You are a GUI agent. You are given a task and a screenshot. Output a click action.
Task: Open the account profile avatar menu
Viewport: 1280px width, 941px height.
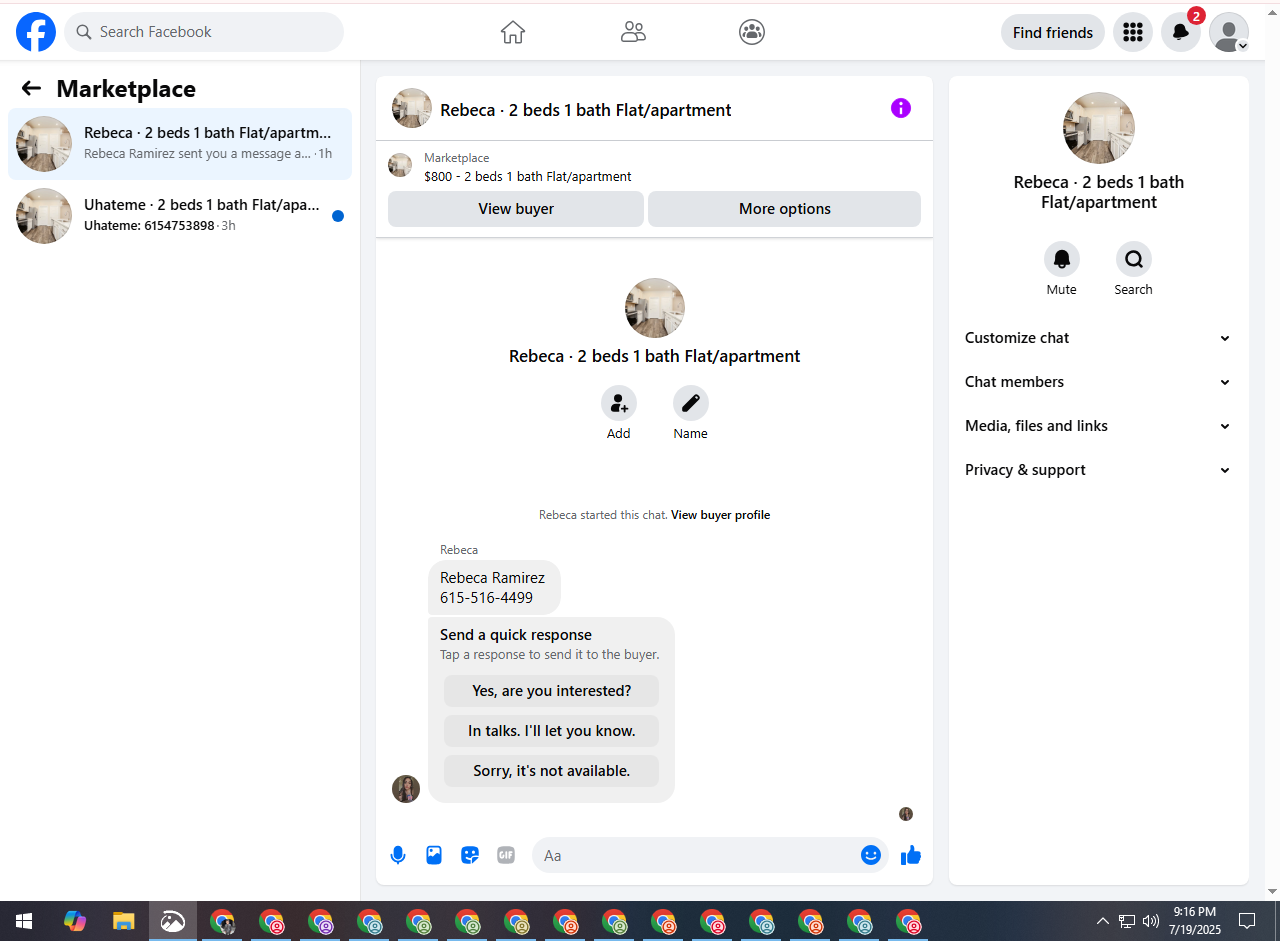tap(1229, 32)
